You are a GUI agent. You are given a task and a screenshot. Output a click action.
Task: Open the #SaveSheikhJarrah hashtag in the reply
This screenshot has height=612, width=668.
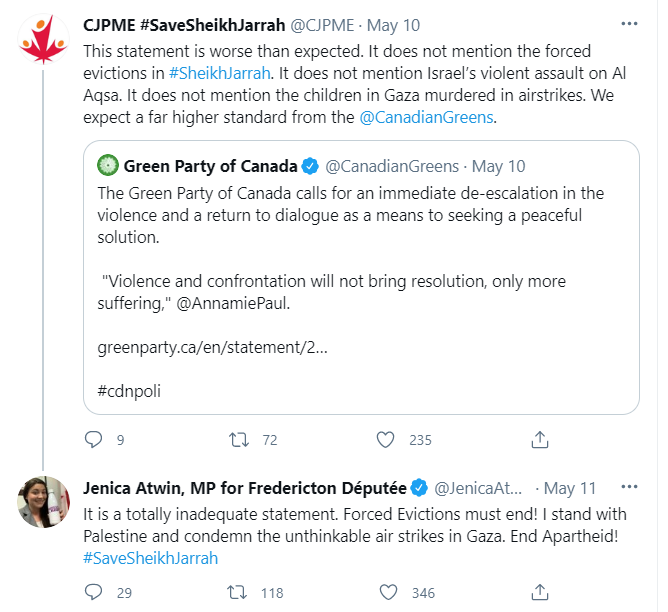[150, 558]
